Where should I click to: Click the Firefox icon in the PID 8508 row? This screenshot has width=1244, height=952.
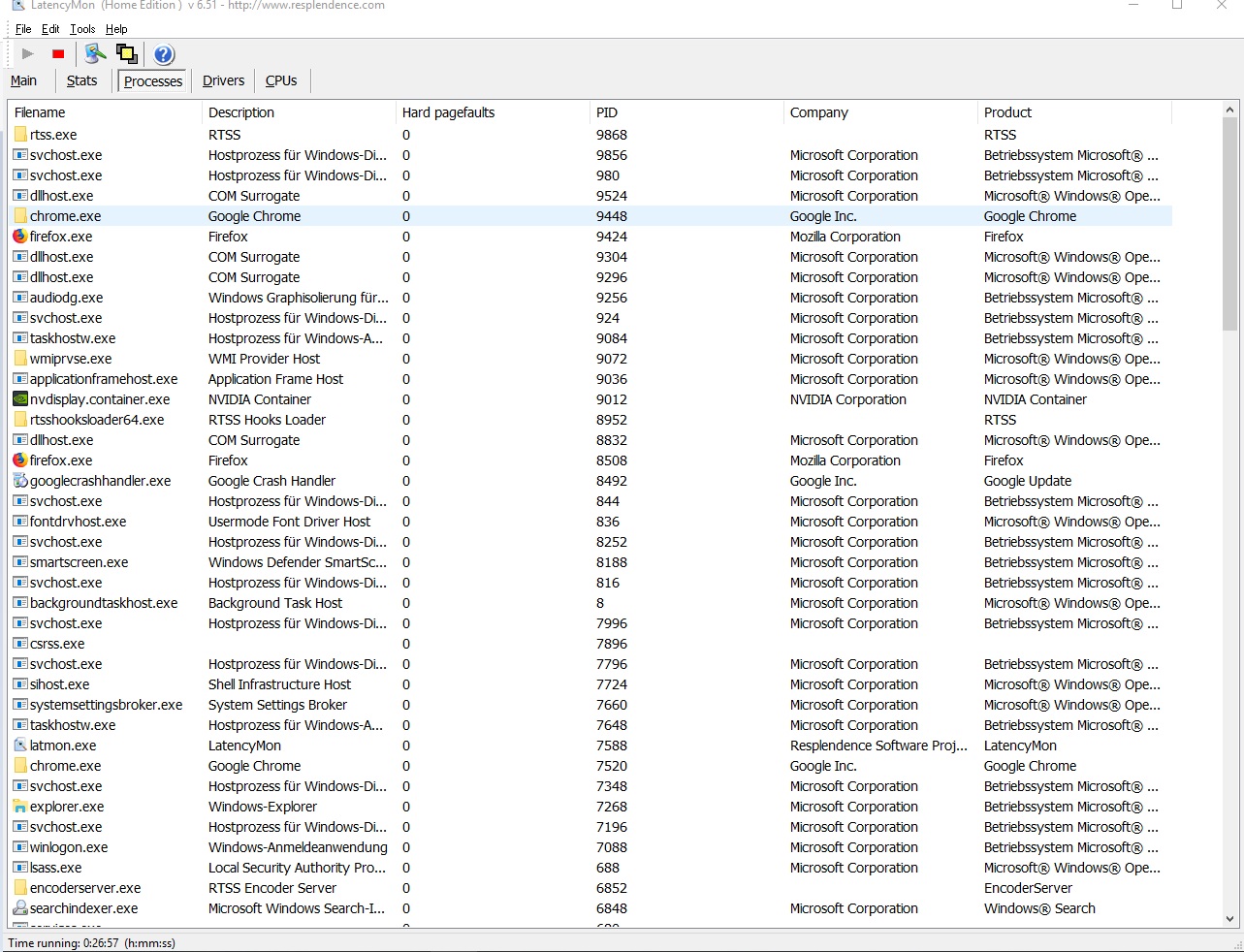point(20,460)
